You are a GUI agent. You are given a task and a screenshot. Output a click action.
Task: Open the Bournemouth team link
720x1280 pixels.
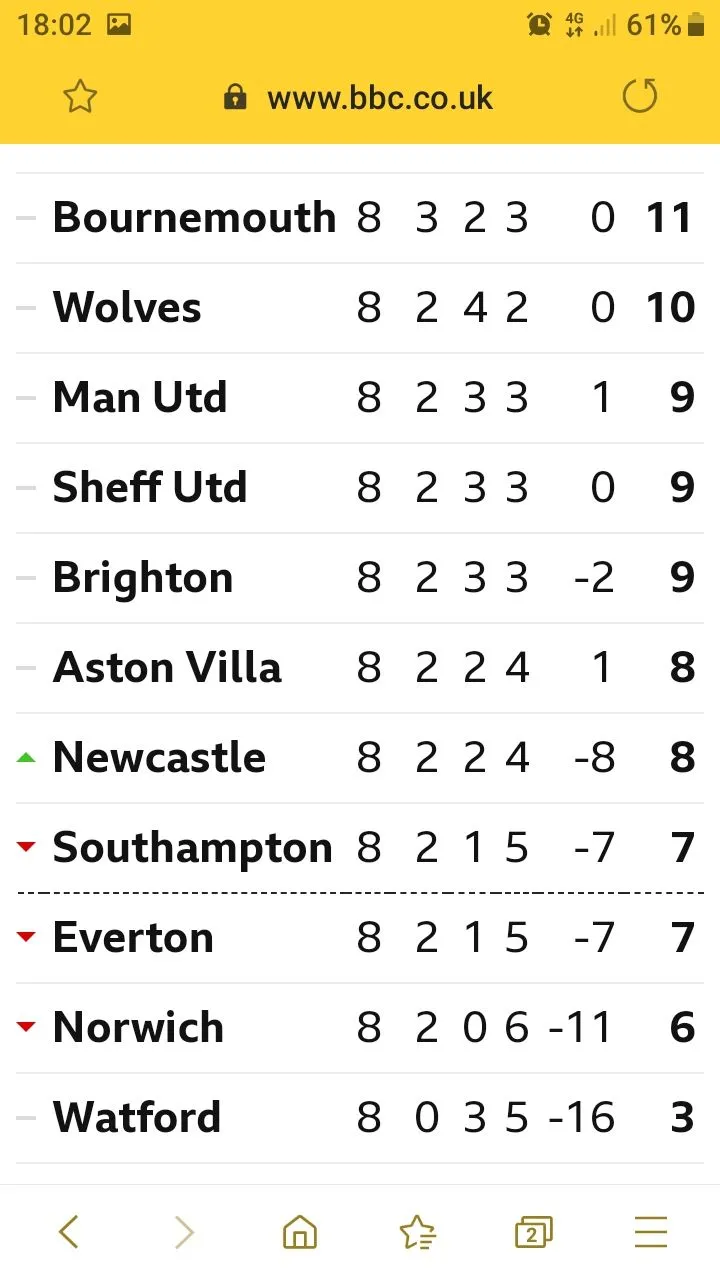(194, 218)
